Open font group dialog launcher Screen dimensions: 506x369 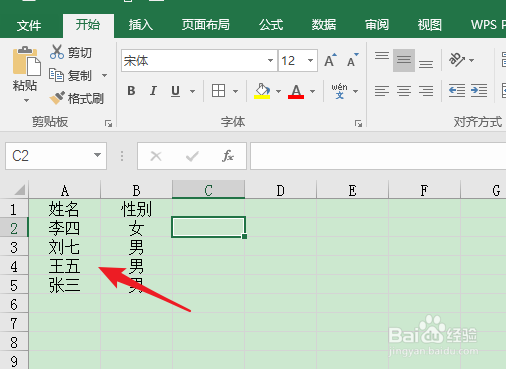tap(358, 124)
